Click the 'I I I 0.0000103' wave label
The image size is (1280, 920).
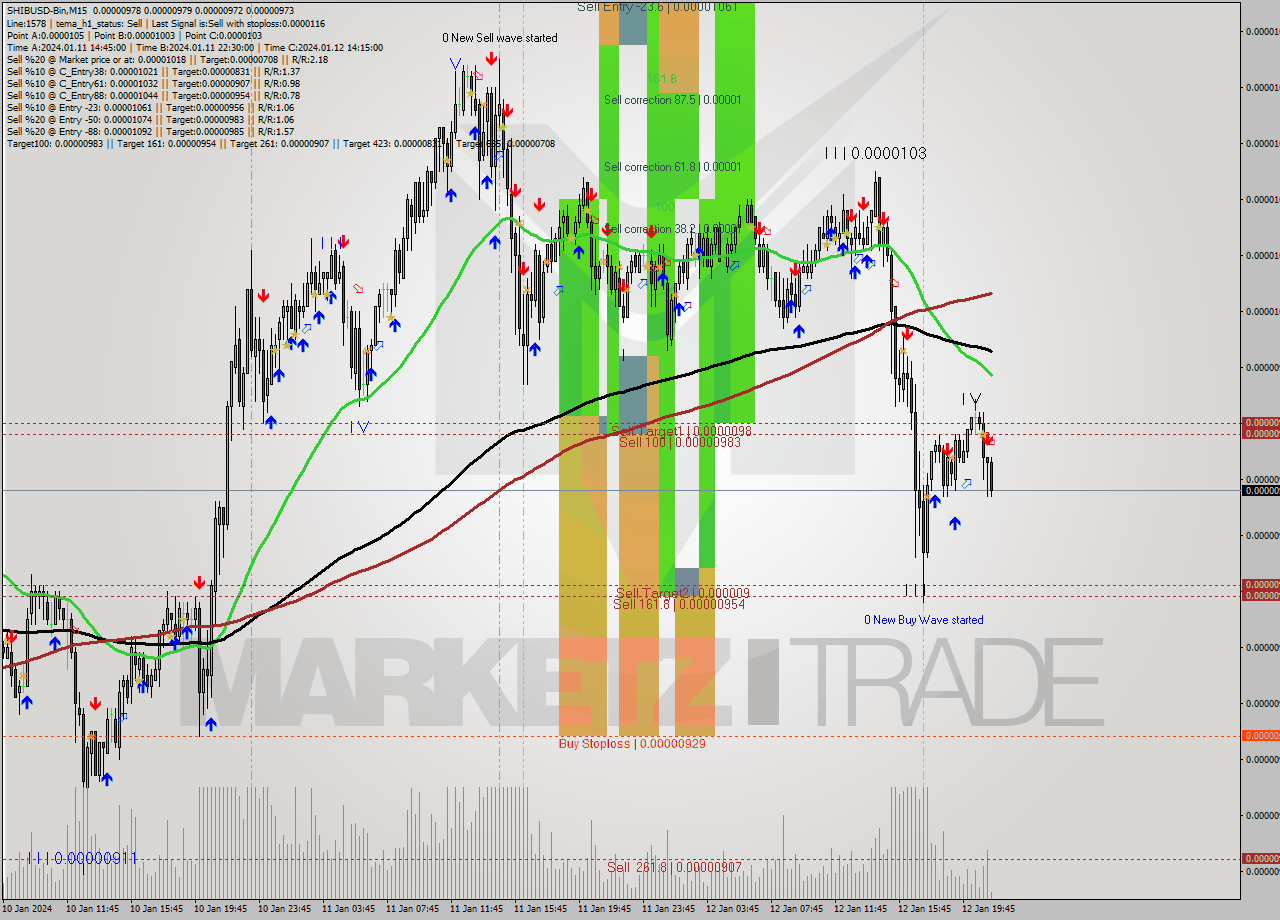[875, 154]
